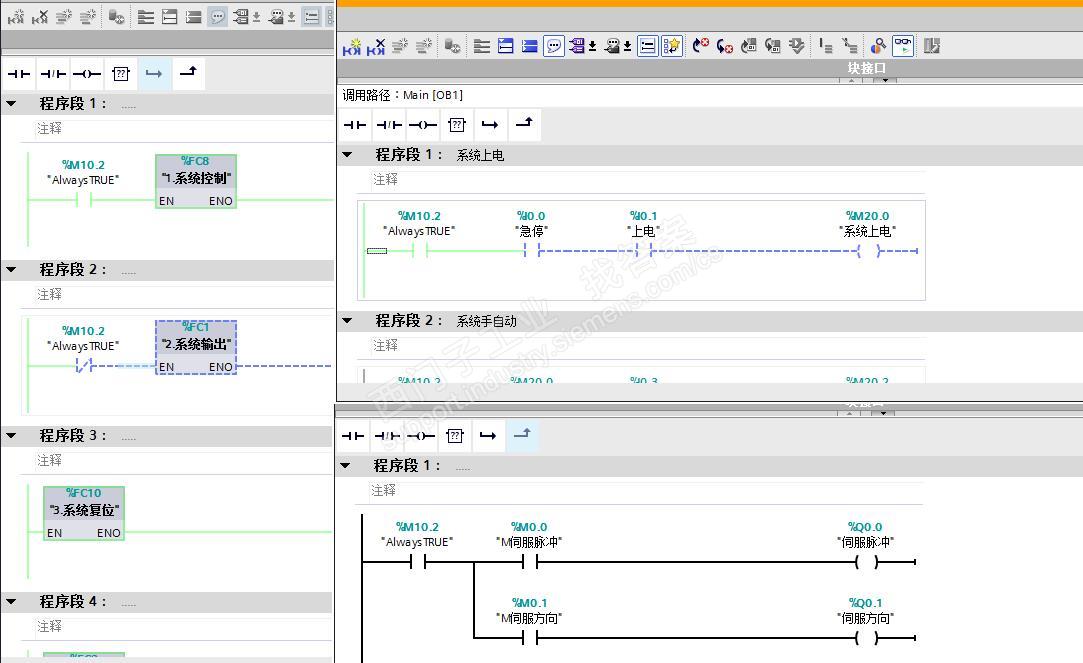
Task: Select coil instruction in lower-right LAD bar
Action: tap(421, 436)
